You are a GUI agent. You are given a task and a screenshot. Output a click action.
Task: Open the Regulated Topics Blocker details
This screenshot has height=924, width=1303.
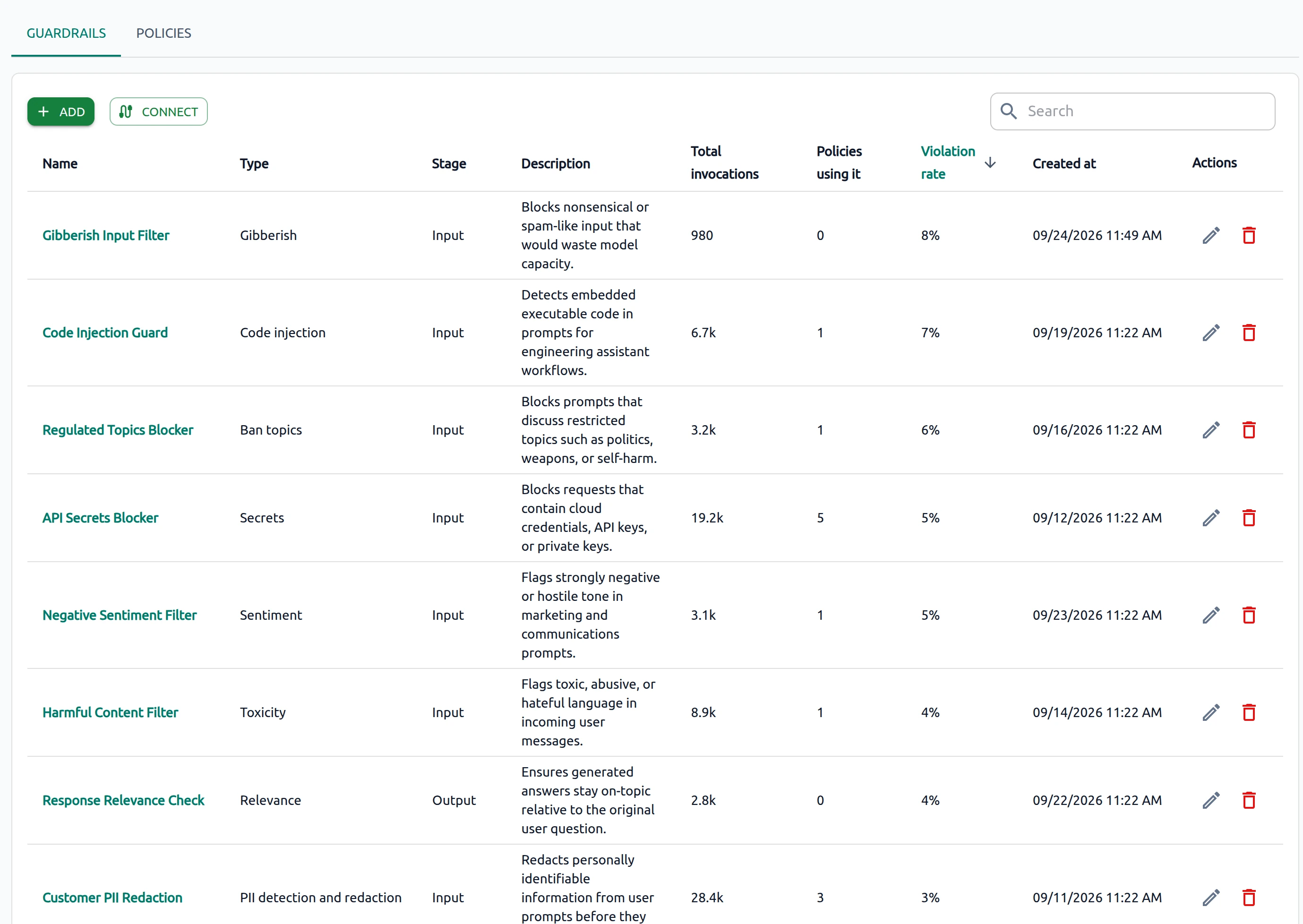118,429
